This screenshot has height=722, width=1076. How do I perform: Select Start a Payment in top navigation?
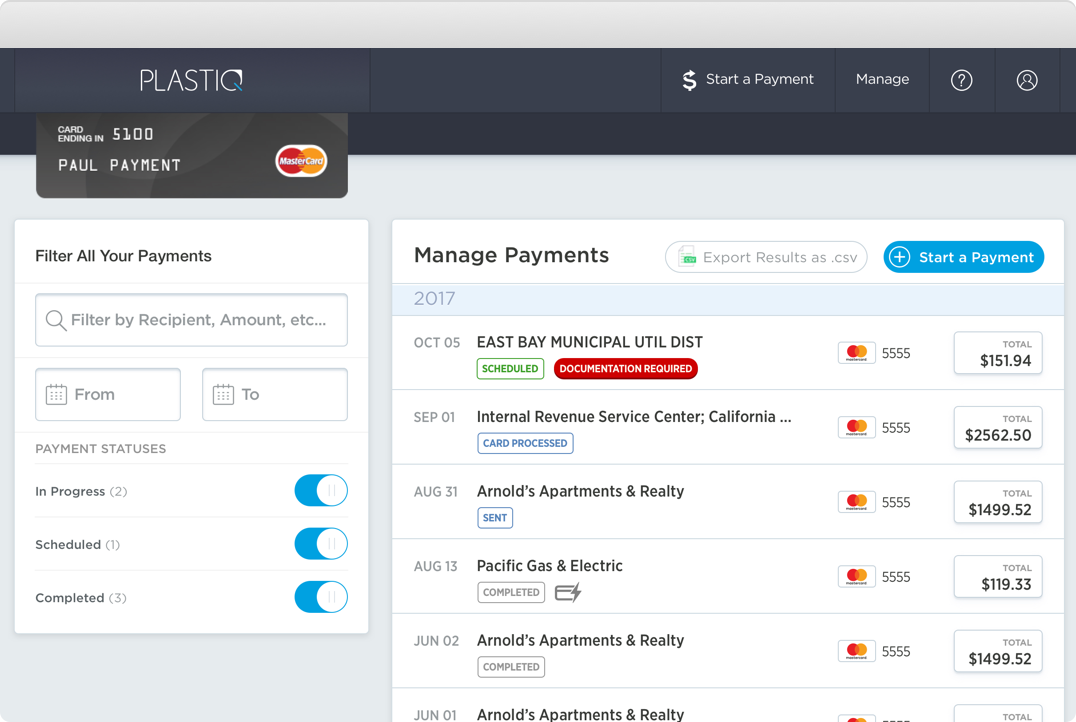747,80
